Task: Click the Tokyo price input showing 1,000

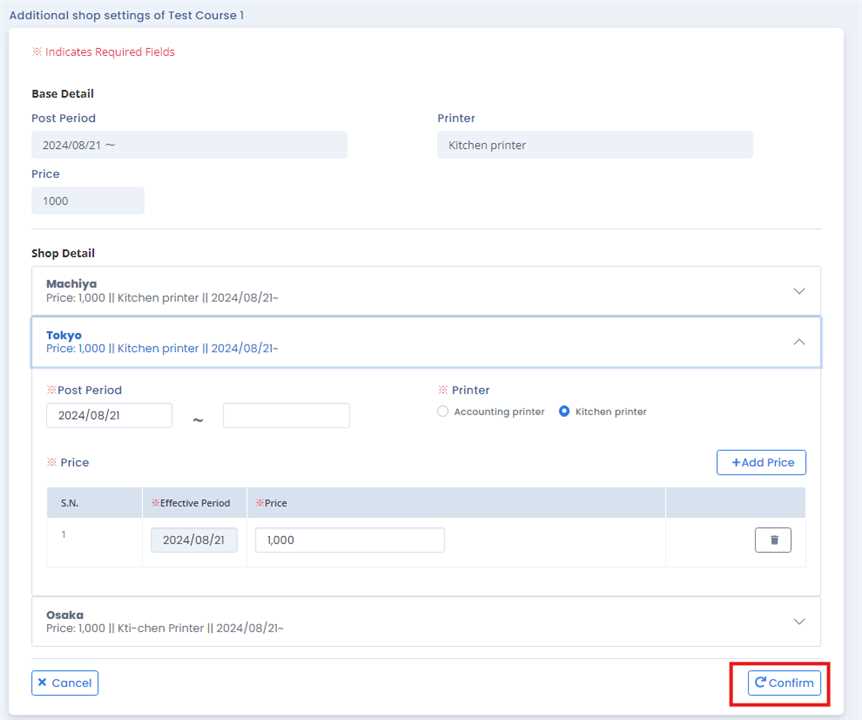Action: [349, 540]
